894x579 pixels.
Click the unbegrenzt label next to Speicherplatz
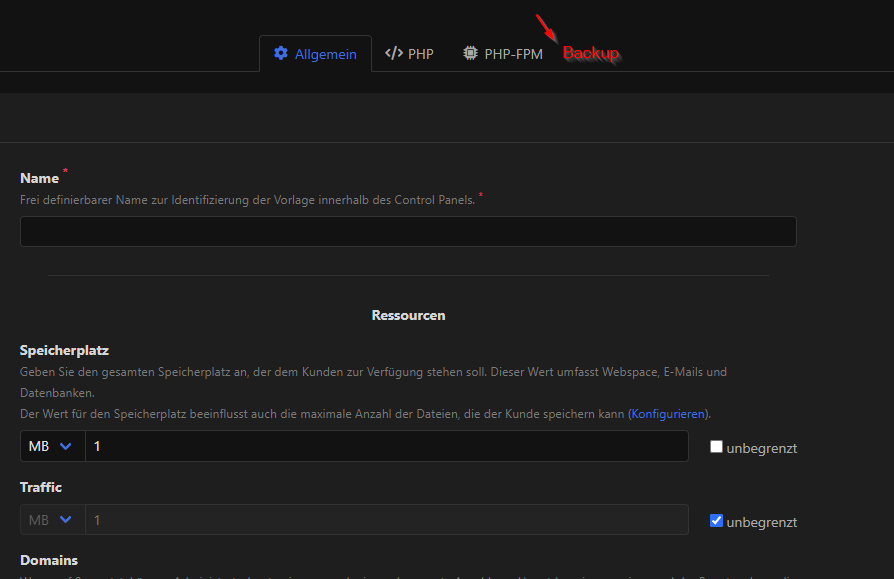761,448
